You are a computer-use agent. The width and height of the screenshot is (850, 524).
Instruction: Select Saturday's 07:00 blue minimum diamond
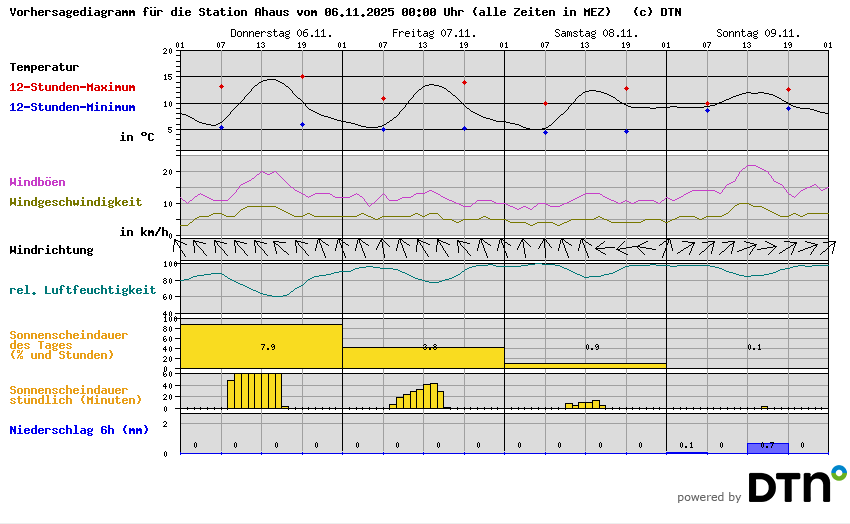coord(545,132)
